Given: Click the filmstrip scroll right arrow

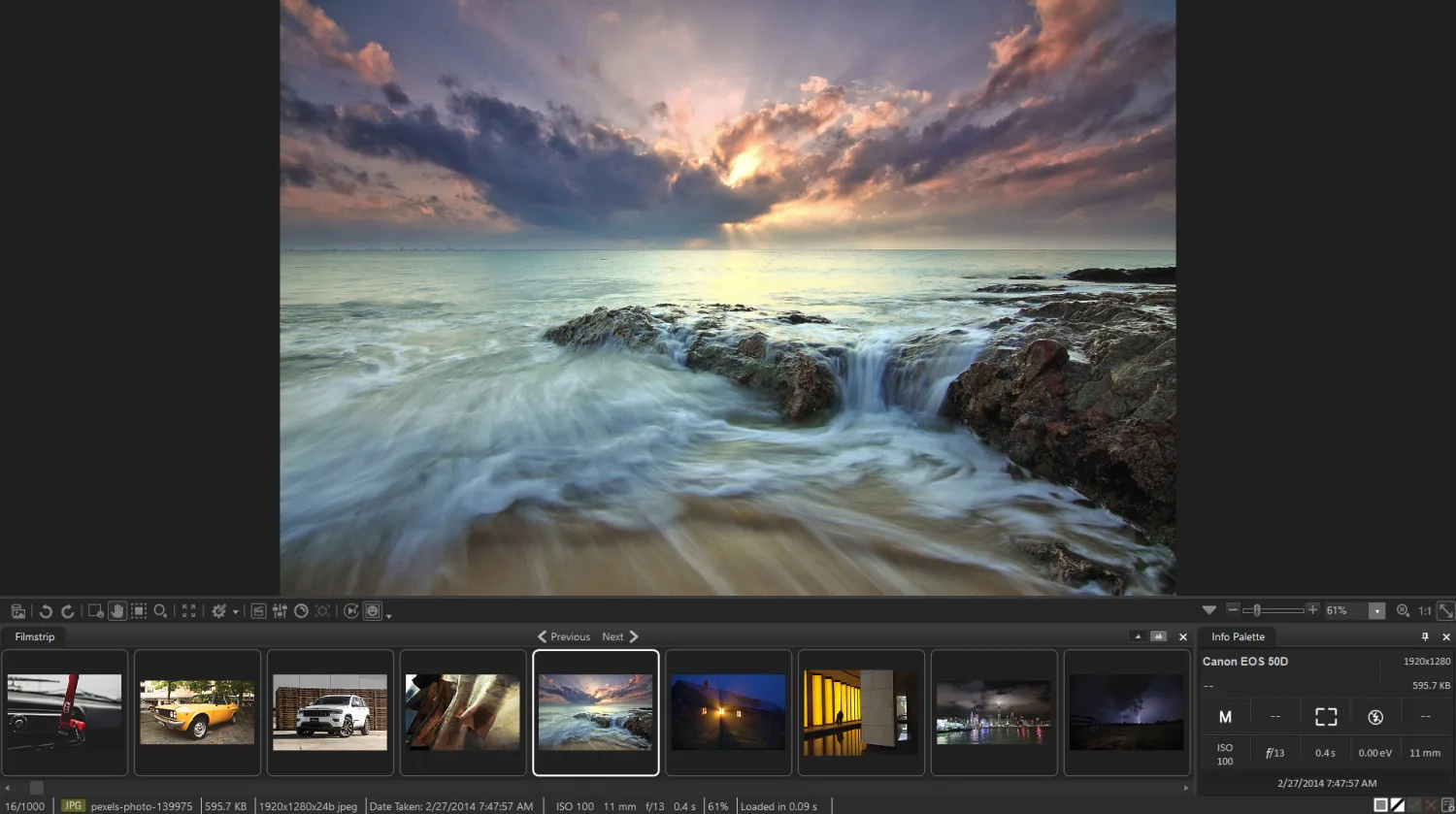Looking at the screenshot, I should point(1186,788).
